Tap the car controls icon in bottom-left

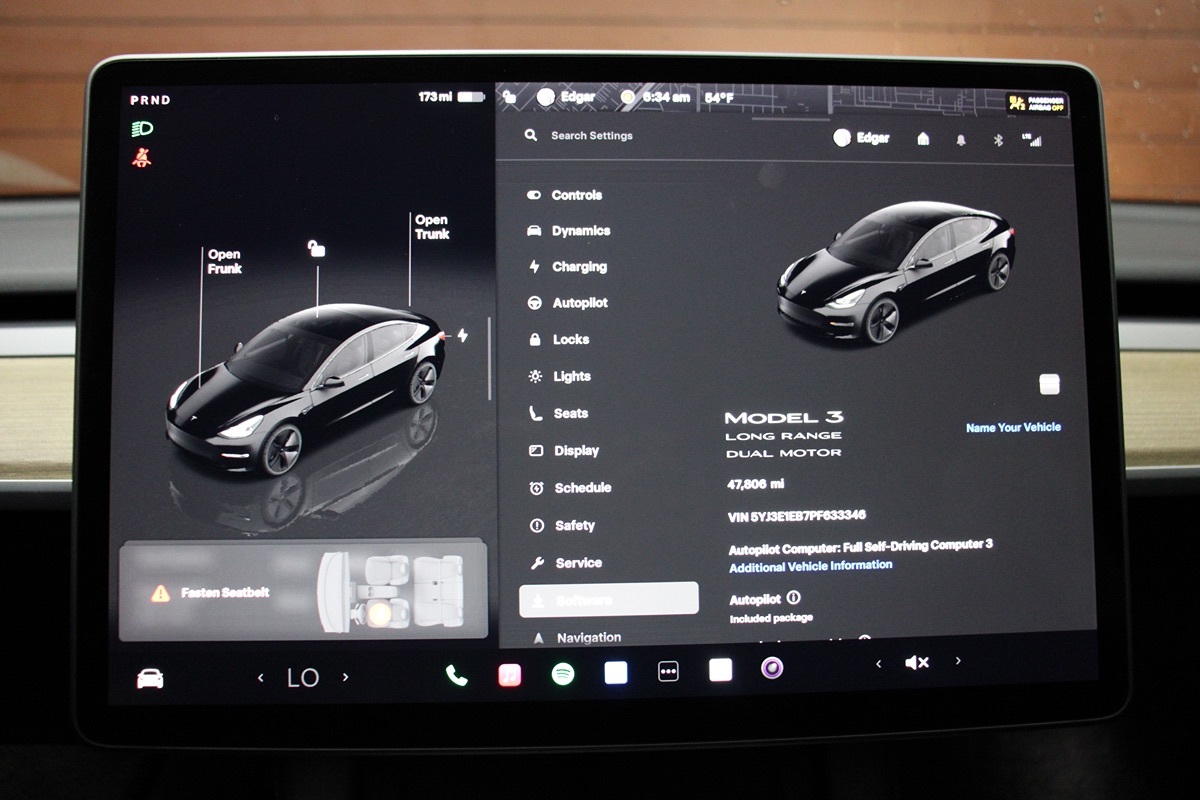150,679
